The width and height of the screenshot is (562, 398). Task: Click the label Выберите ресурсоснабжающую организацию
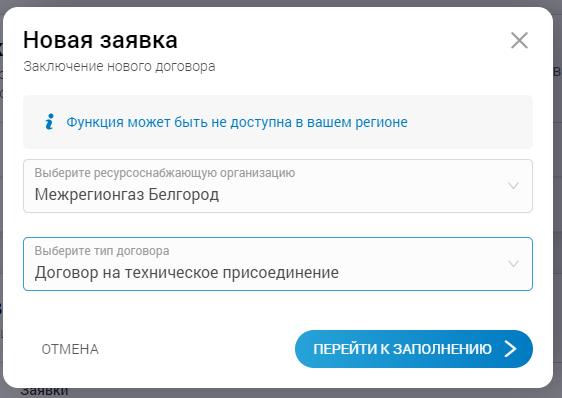[165, 173]
